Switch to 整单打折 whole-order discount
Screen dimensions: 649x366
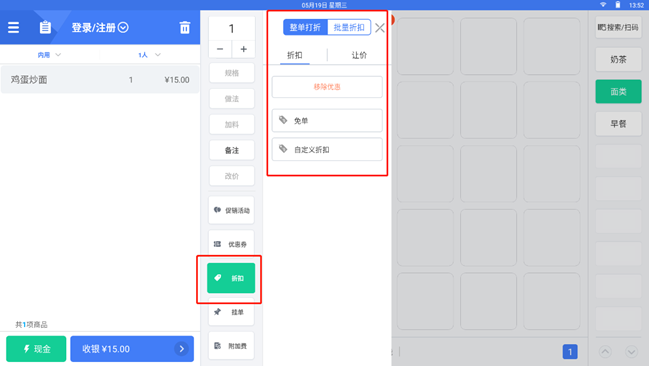tap(305, 27)
